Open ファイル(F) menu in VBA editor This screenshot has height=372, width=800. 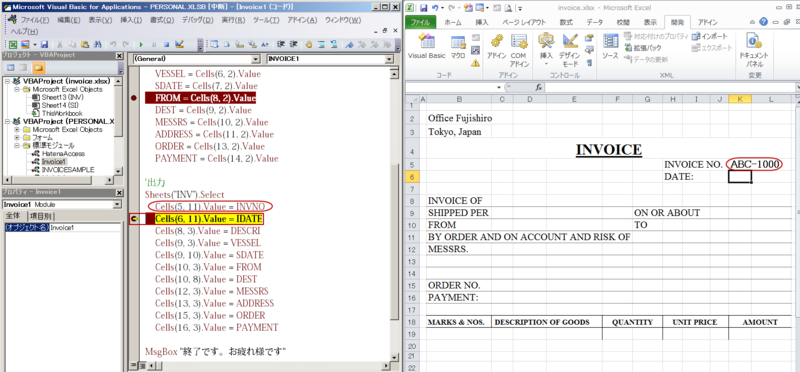34,20
